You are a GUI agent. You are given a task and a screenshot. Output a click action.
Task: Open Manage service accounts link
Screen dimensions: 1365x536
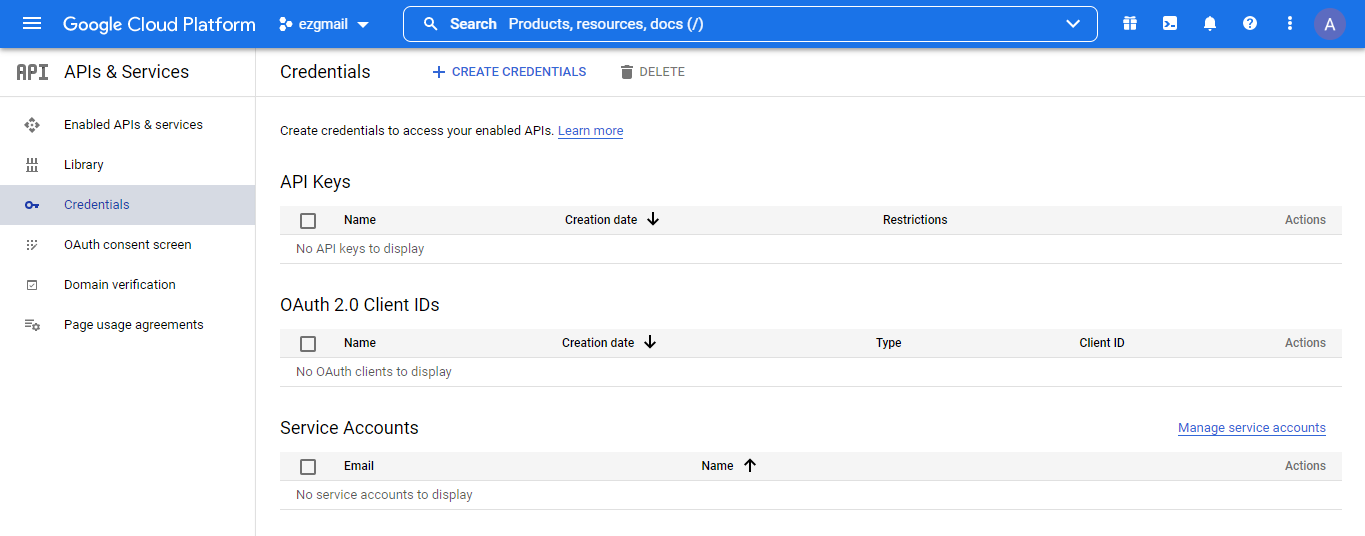click(x=1252, y=428)
